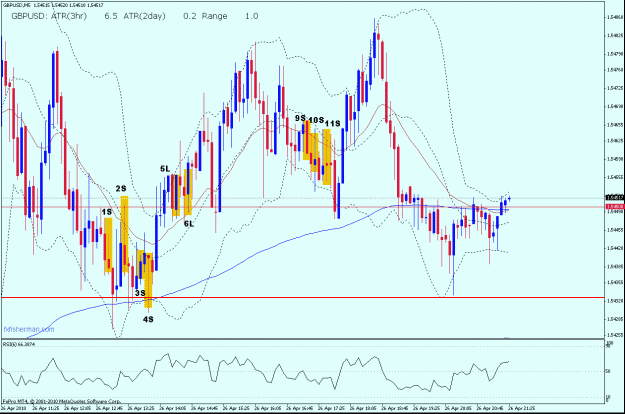
Task: Select the 9S trade label
Action: pyautogui.click(x=300, y=118)
